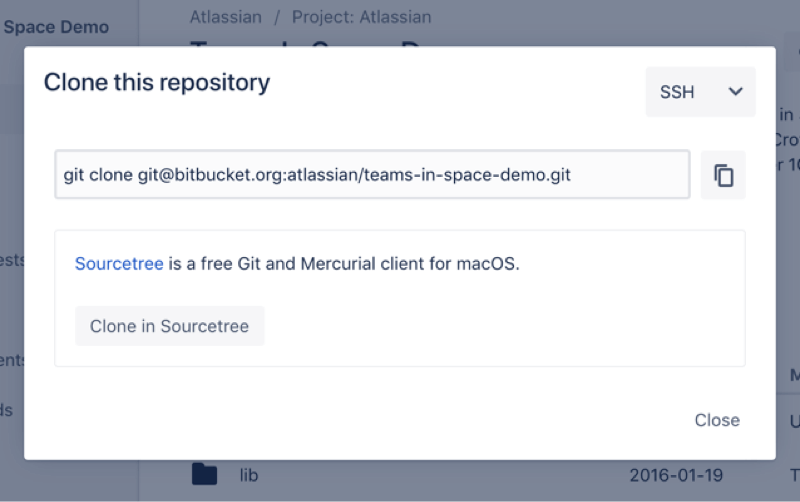Click the 2016-01-19 date entry
The width and height of the screenshot is (800, 502).
pos(676,475)
